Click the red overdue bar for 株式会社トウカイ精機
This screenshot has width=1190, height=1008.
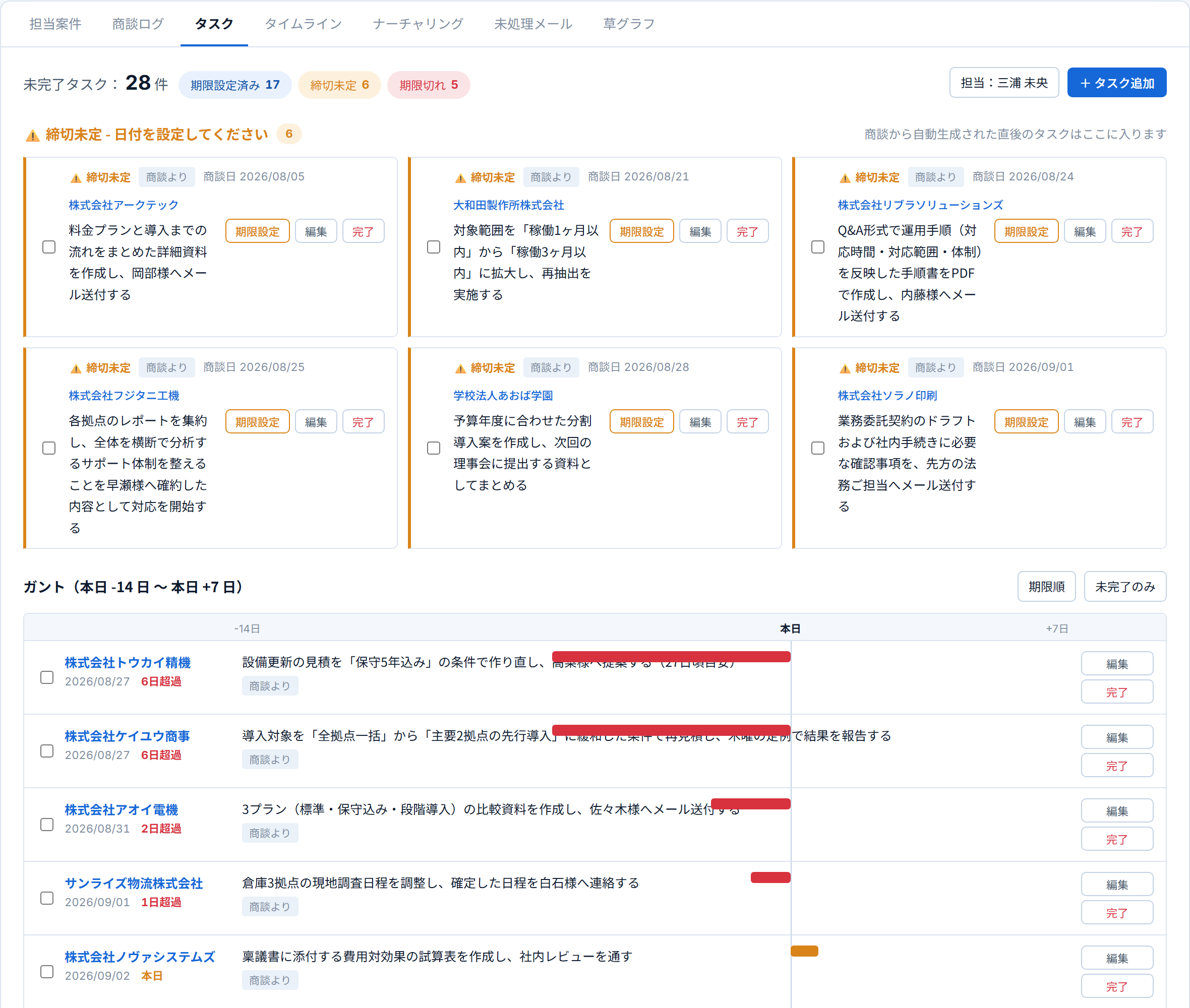pyautogui.click(x=671, y=657)
